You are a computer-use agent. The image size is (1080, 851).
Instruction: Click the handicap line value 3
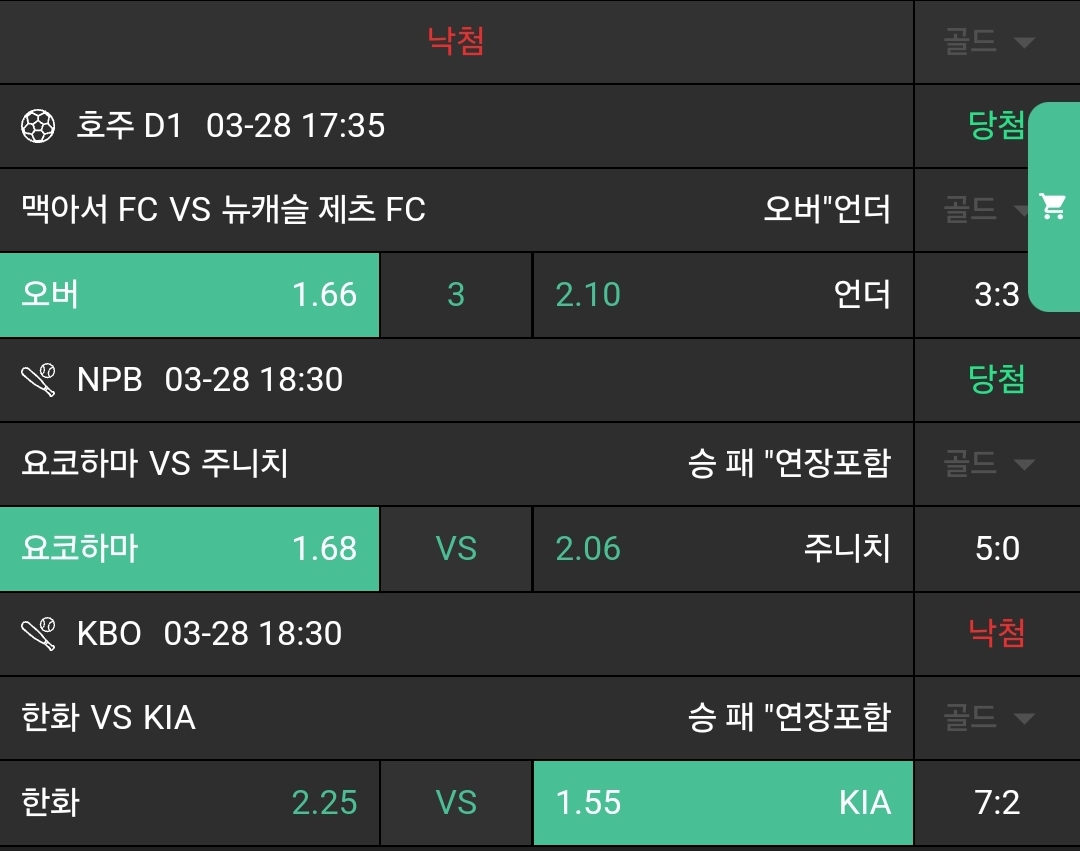pyautogui.click(x=456, y=295)
